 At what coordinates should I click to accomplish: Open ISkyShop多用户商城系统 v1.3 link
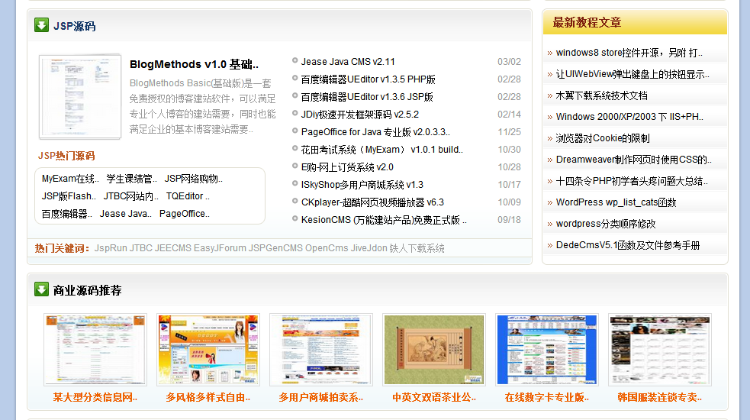(x=362, y=185)
